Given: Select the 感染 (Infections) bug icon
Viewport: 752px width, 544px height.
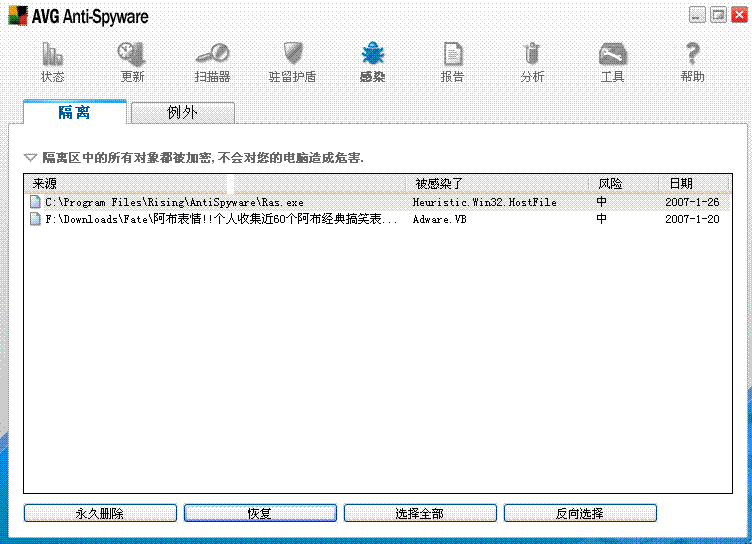Looking at the screenshot, I should 373,54.
